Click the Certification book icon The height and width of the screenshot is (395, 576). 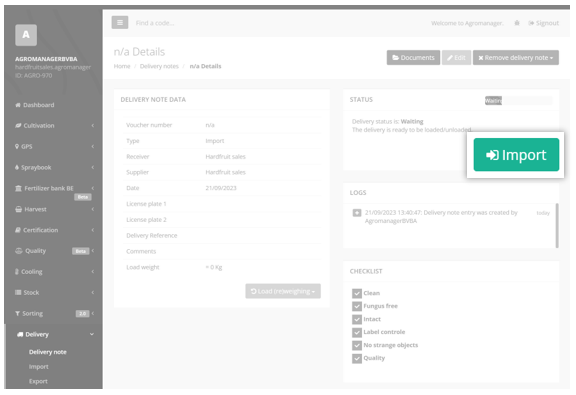[18, 230]
